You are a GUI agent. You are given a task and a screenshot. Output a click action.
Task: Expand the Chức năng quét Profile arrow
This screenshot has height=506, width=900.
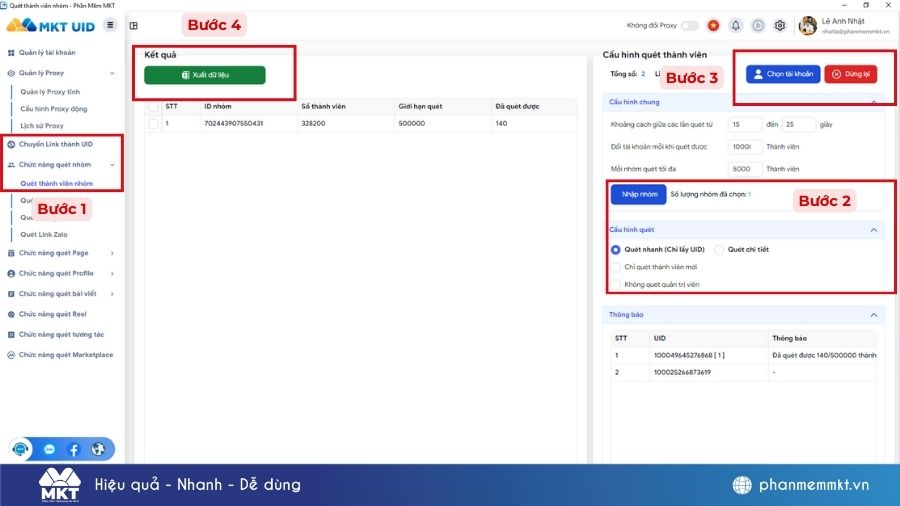[x=112, y=274]
